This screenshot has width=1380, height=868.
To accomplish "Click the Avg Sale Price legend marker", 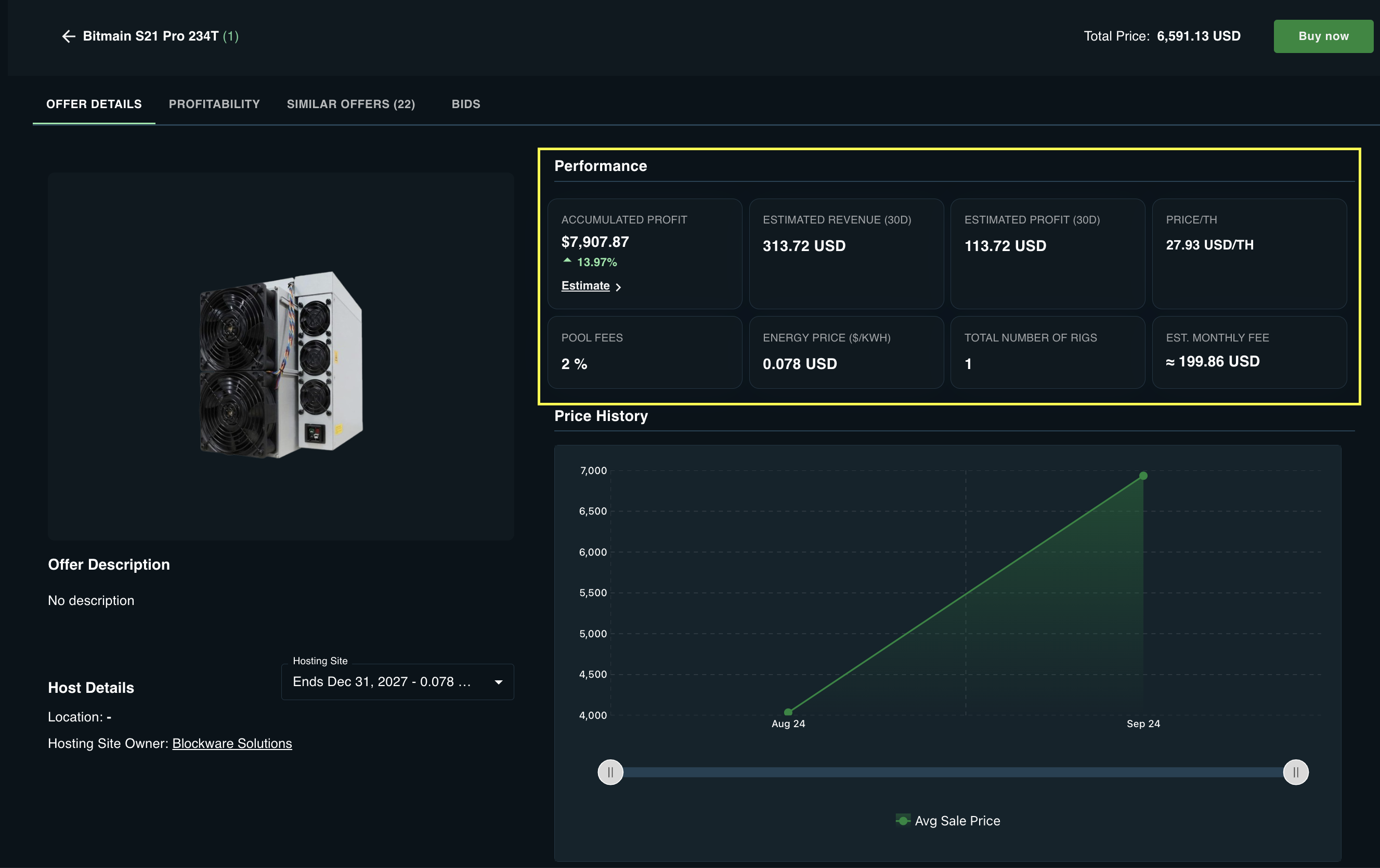I will point(903,821).
